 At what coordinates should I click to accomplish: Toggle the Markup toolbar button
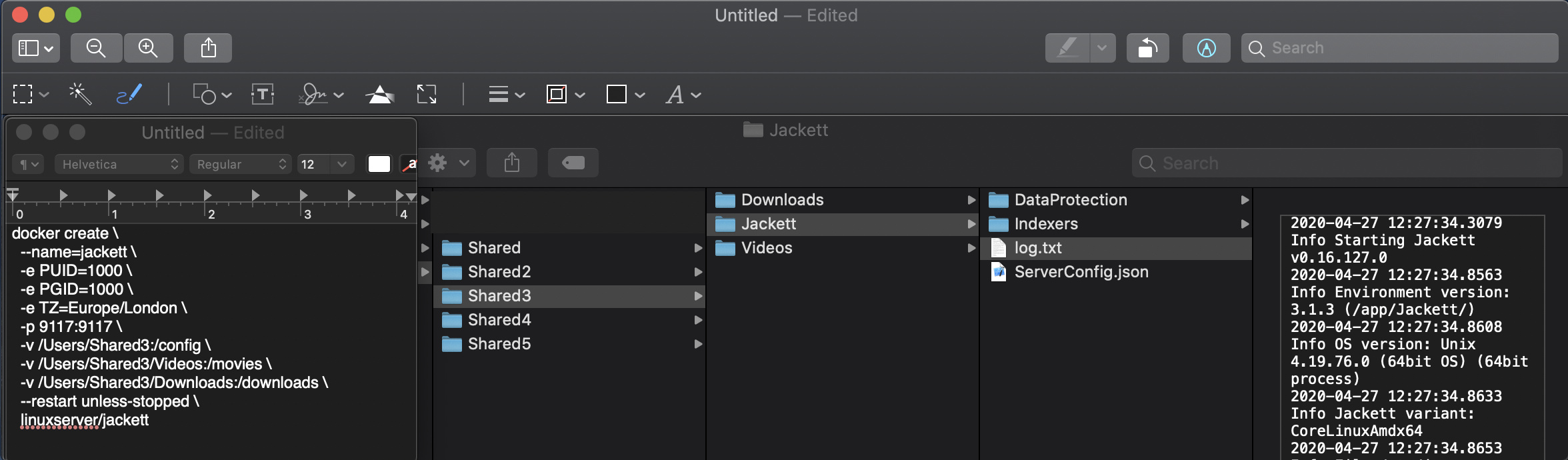pyautogui.click(x=1206, y=48)
